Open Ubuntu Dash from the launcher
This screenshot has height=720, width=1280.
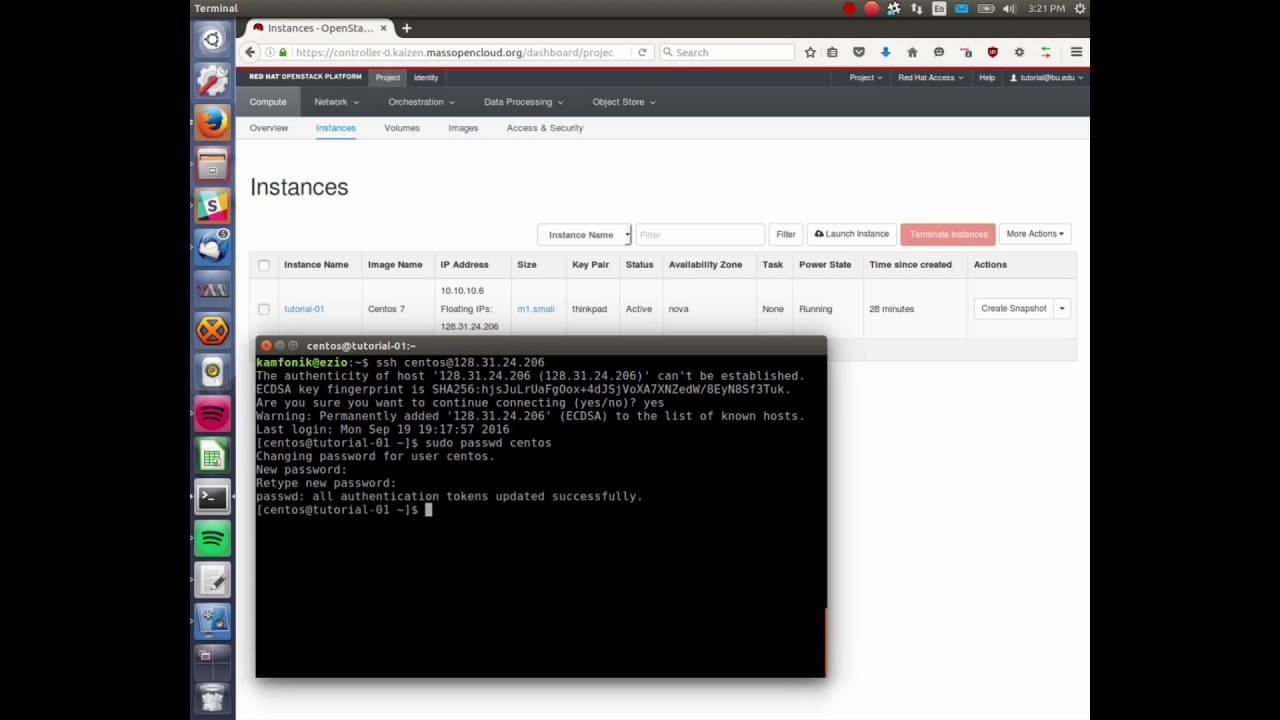pos(212,40)
